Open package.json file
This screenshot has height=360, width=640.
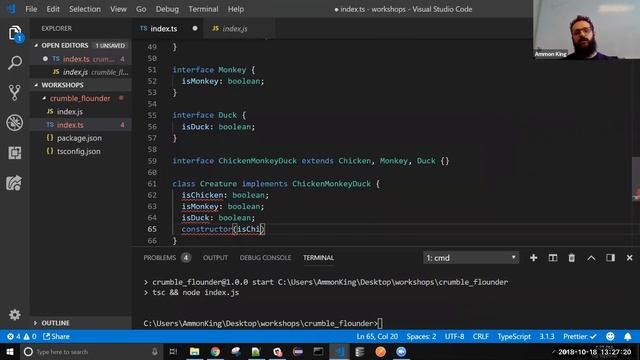[81, 138]
